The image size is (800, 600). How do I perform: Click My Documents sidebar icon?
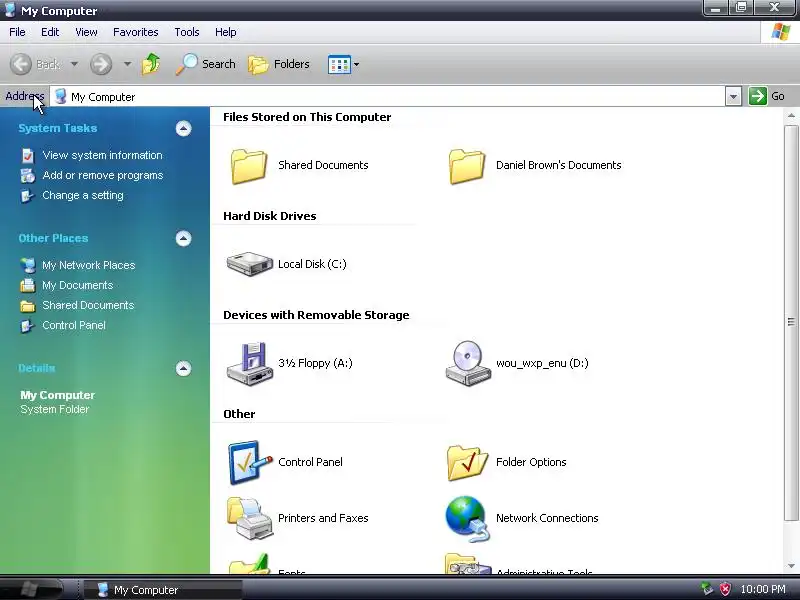pos(28,285)
